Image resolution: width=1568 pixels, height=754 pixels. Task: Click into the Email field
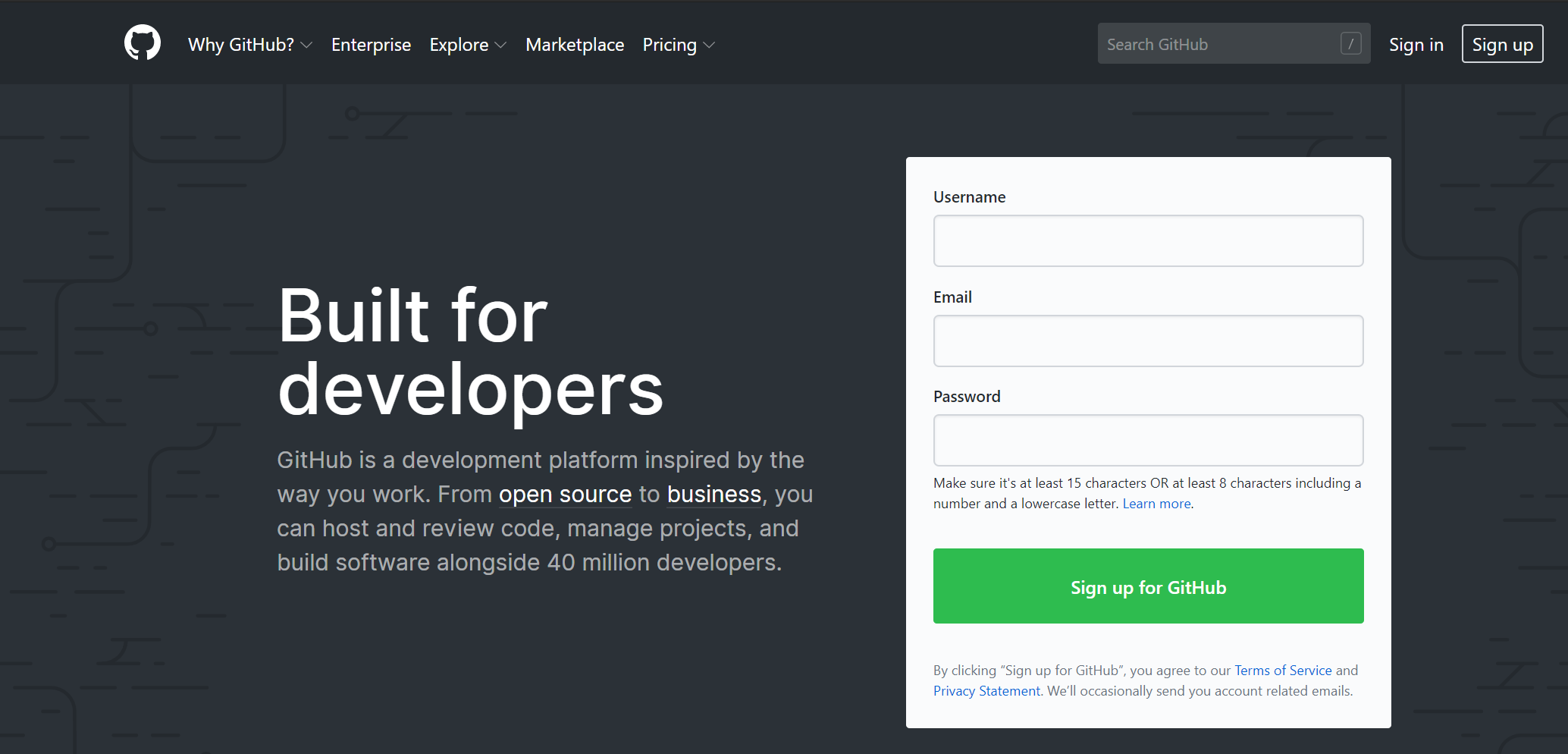pos(1148,341)
